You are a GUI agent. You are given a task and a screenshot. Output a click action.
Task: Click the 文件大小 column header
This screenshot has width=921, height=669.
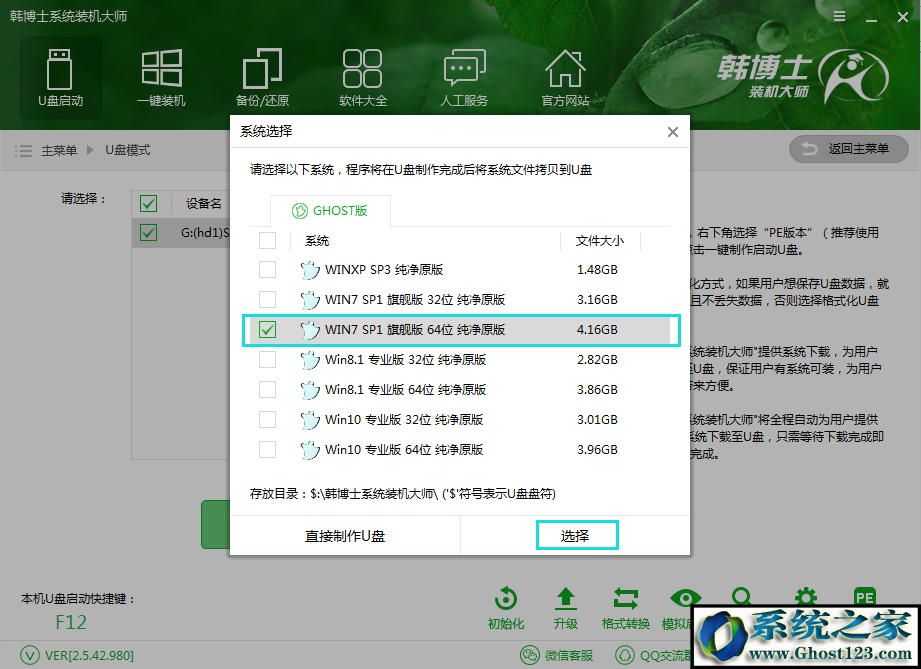pos(600,241)
